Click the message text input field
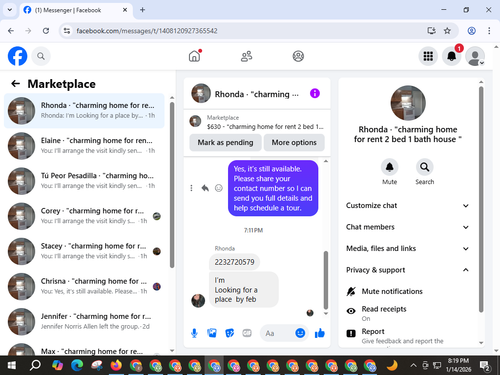The width and height of the screenshot is (500, 375). click(278, 333)
